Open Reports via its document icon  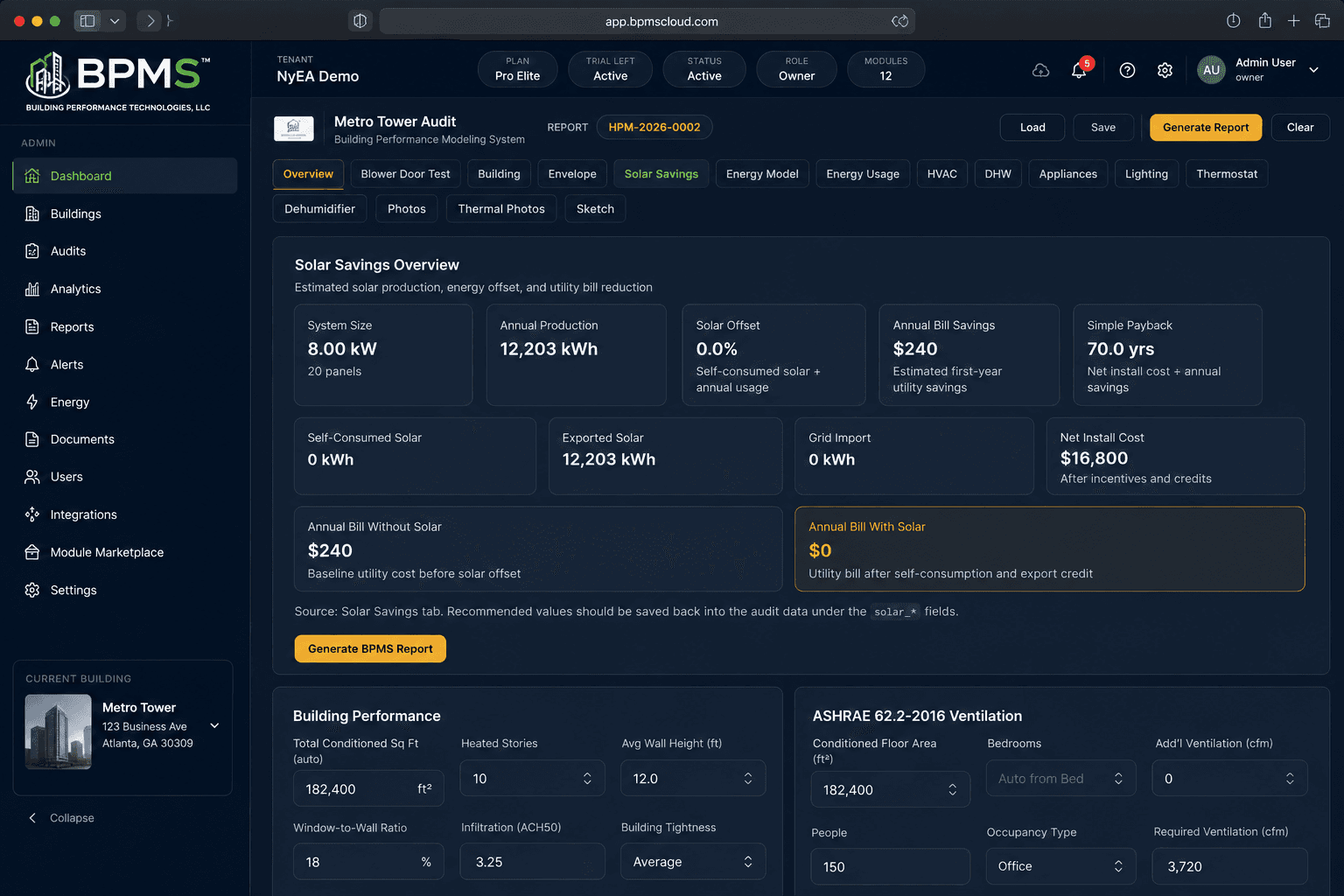(32, 326)
